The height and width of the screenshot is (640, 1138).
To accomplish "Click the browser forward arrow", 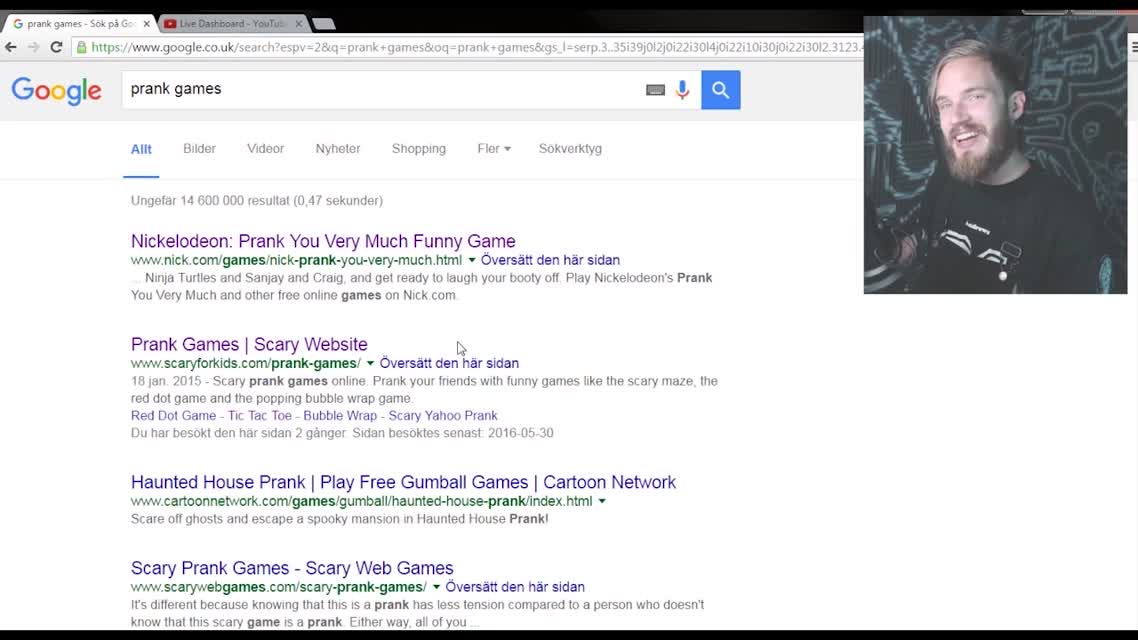I will (33, 47).
